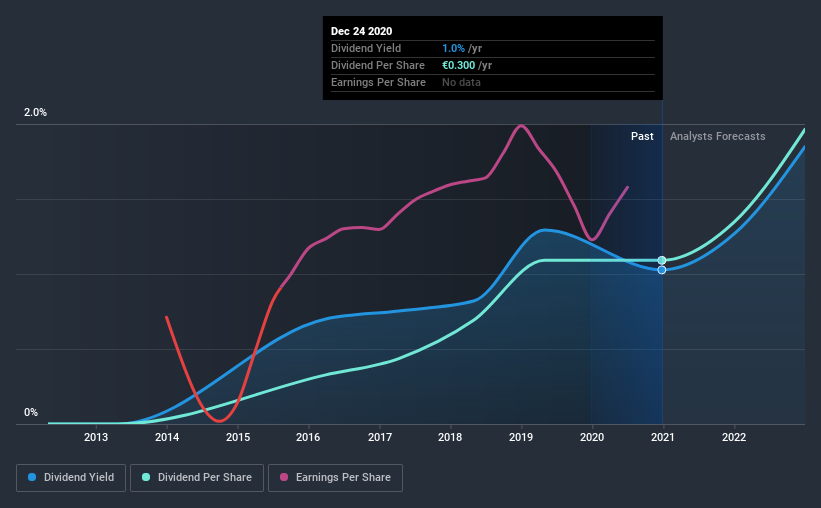Click the 2015 x-axis label
Viewport: 821px width, 508px height.
point(238,437)
